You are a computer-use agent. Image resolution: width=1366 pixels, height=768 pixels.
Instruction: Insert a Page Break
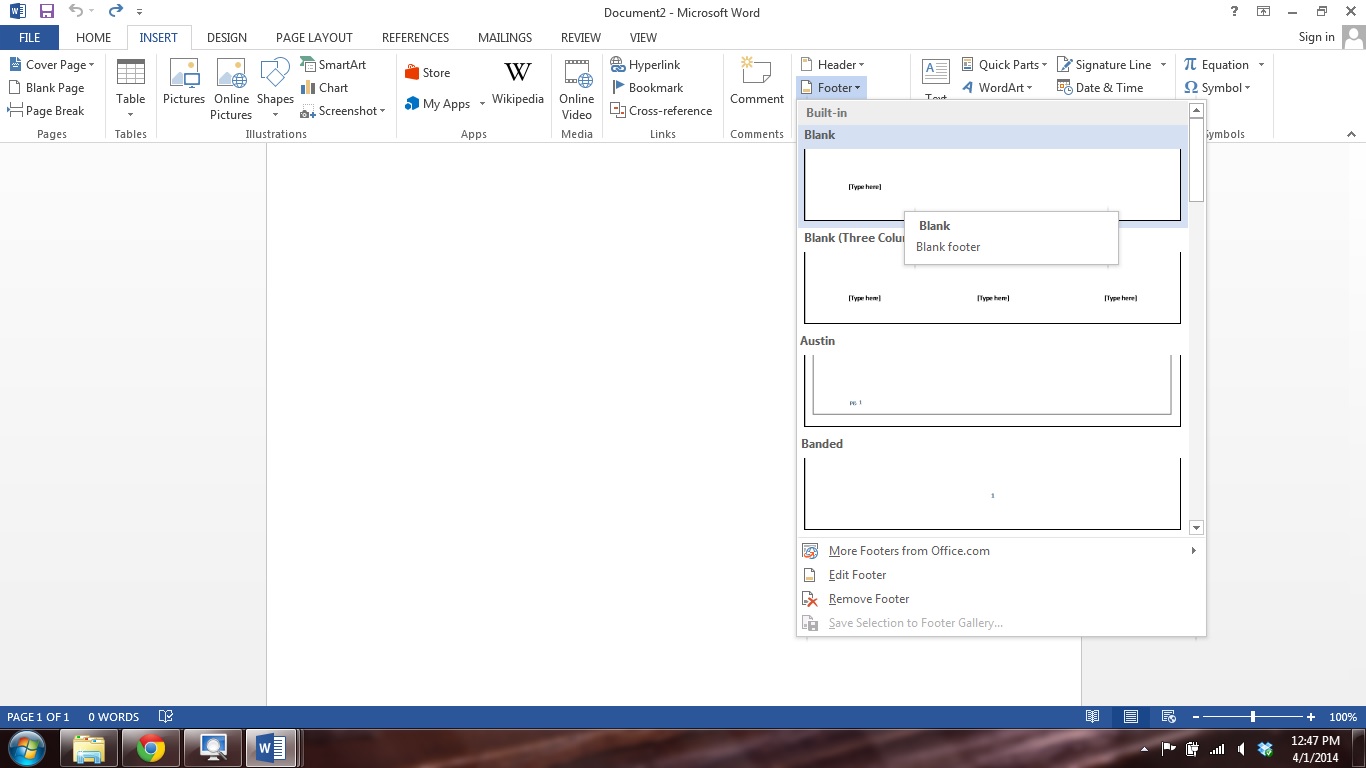[x=47, y=111]
